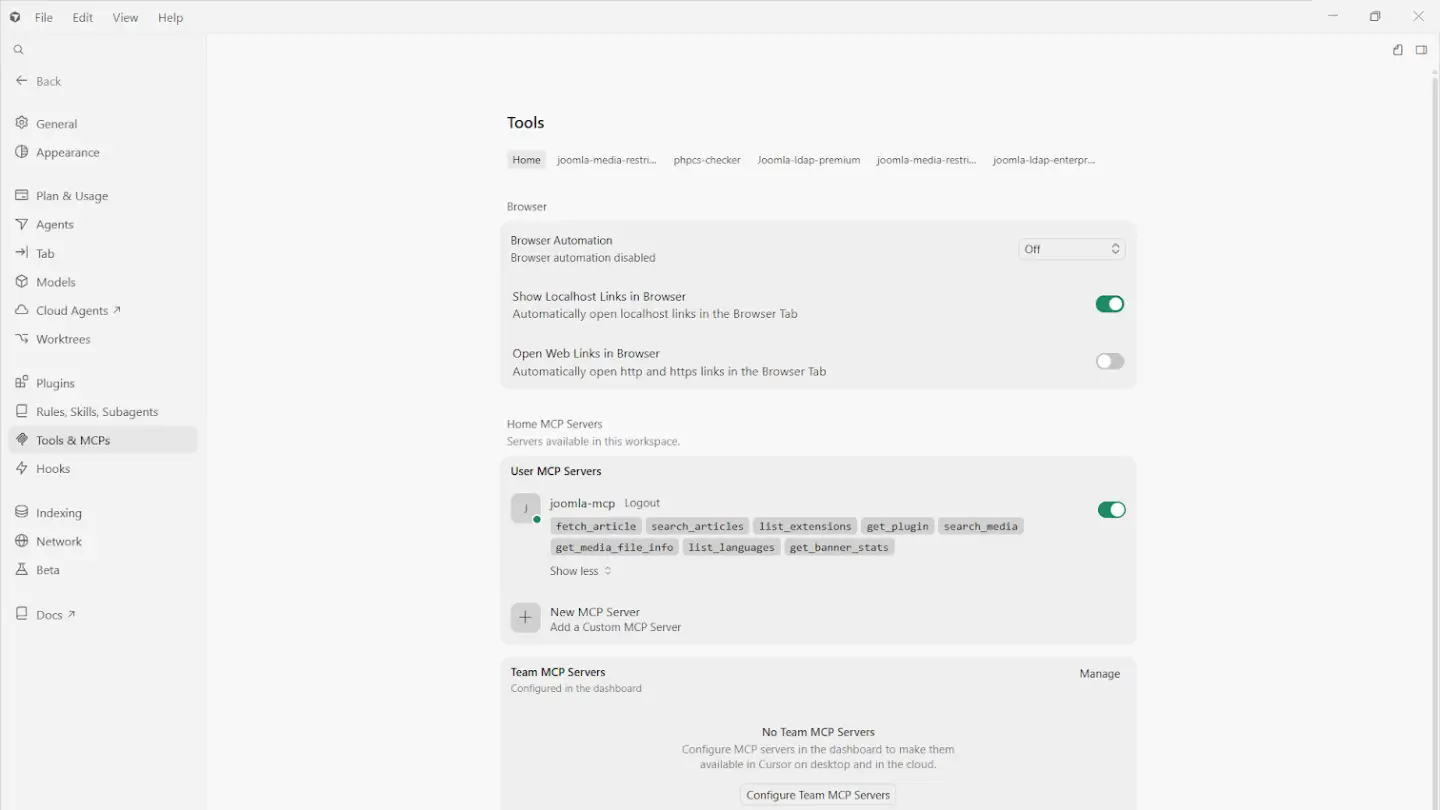Click the search magnifier icon in sidebar
The image size is (1440, 810).
[18, 49]
